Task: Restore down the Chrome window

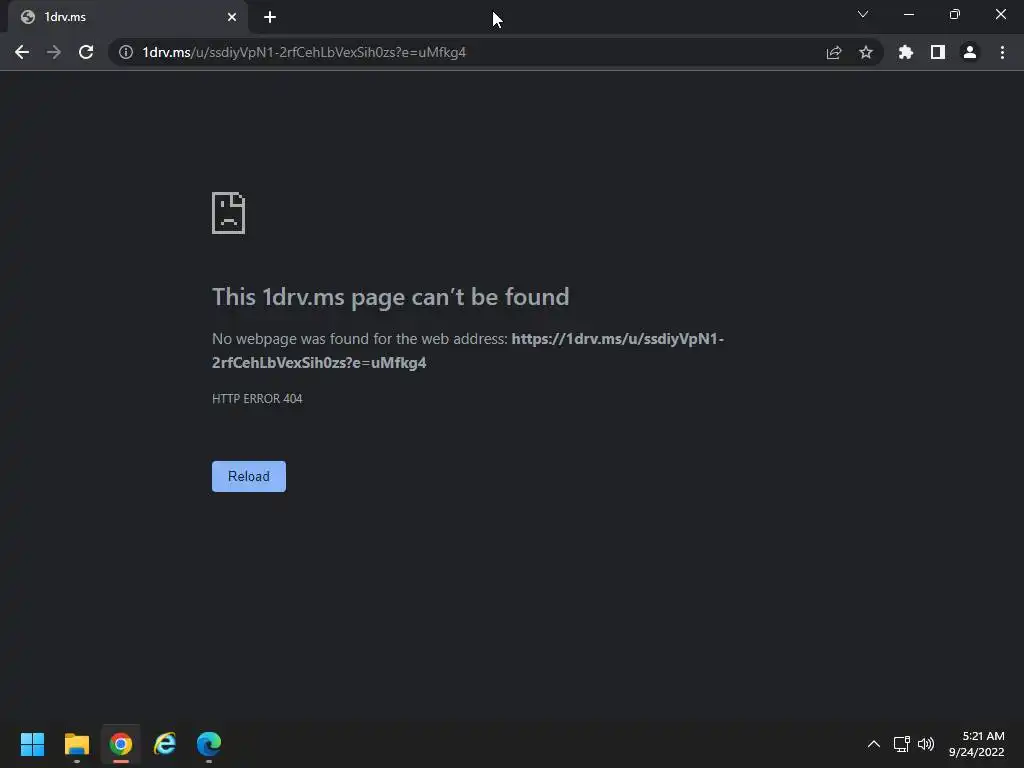Action: 955,14
